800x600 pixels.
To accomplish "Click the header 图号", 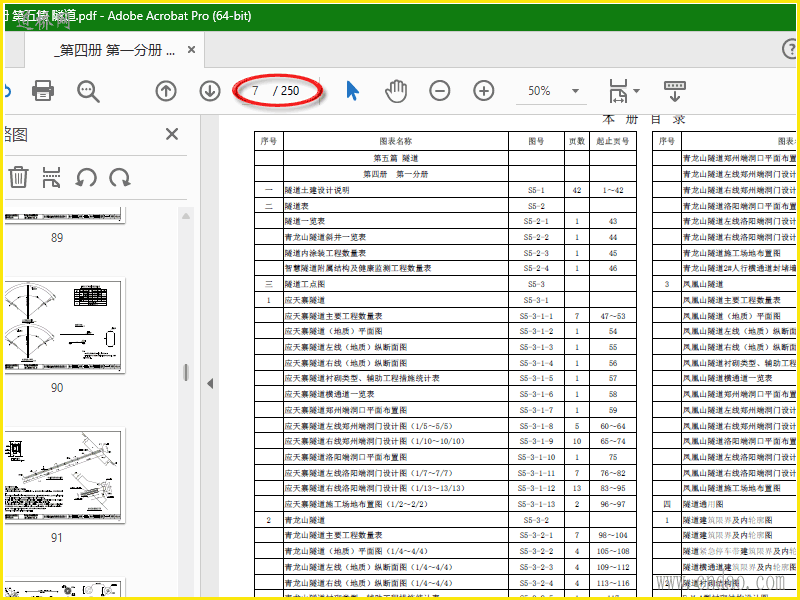I will 536,141.
